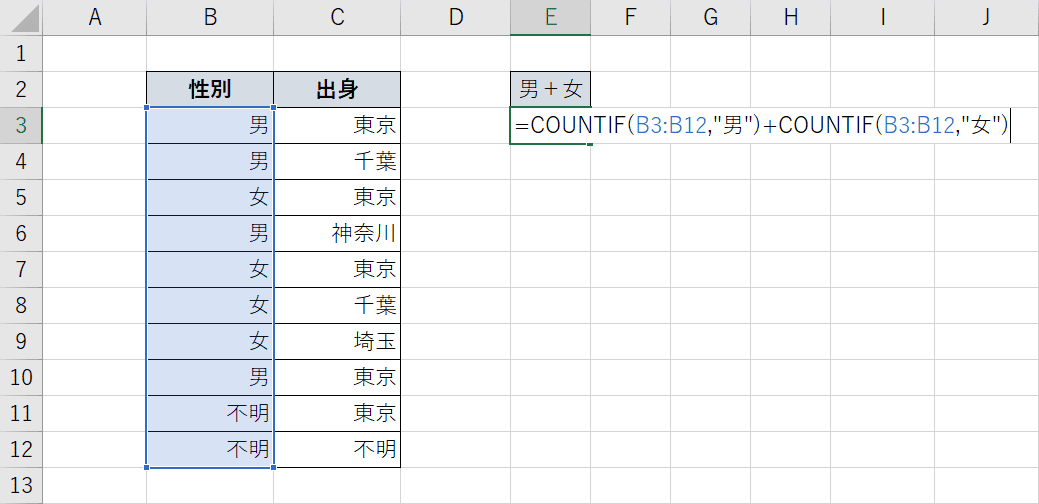Select row 9 header
Image resolution: width=1039 pixels, height=504 pixels.
tap(21, 342)
